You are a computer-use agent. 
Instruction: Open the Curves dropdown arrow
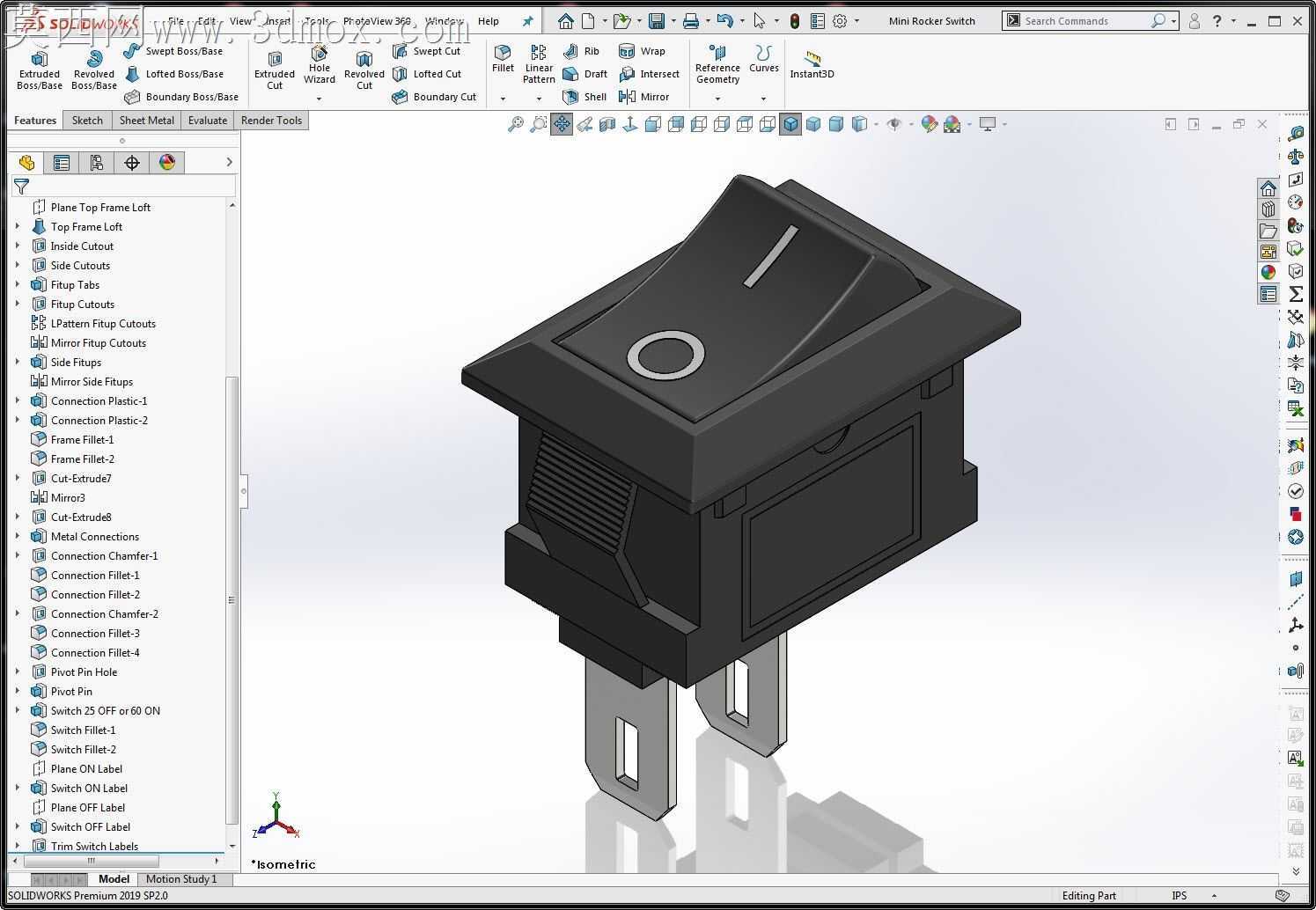[x=763, y=99]
